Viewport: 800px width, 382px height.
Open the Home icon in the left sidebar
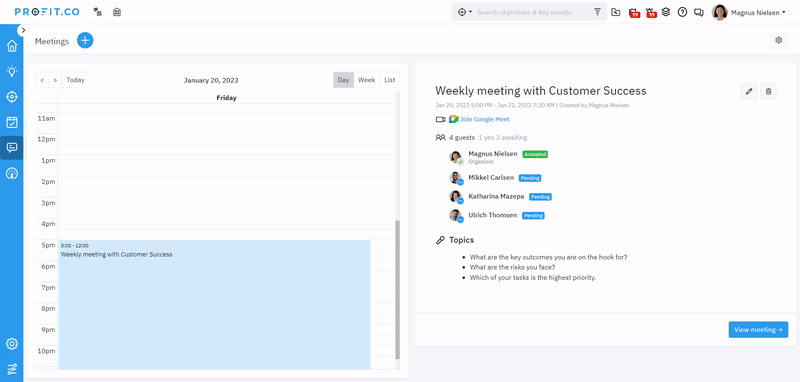point(12,46)
